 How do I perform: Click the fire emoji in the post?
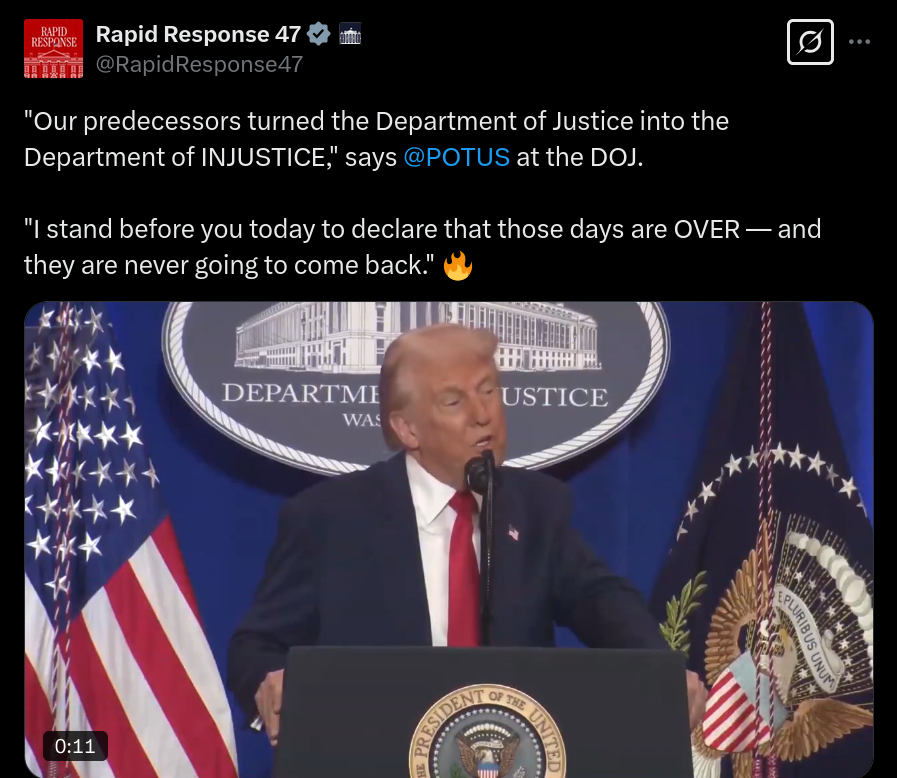[x=458, y=266]
